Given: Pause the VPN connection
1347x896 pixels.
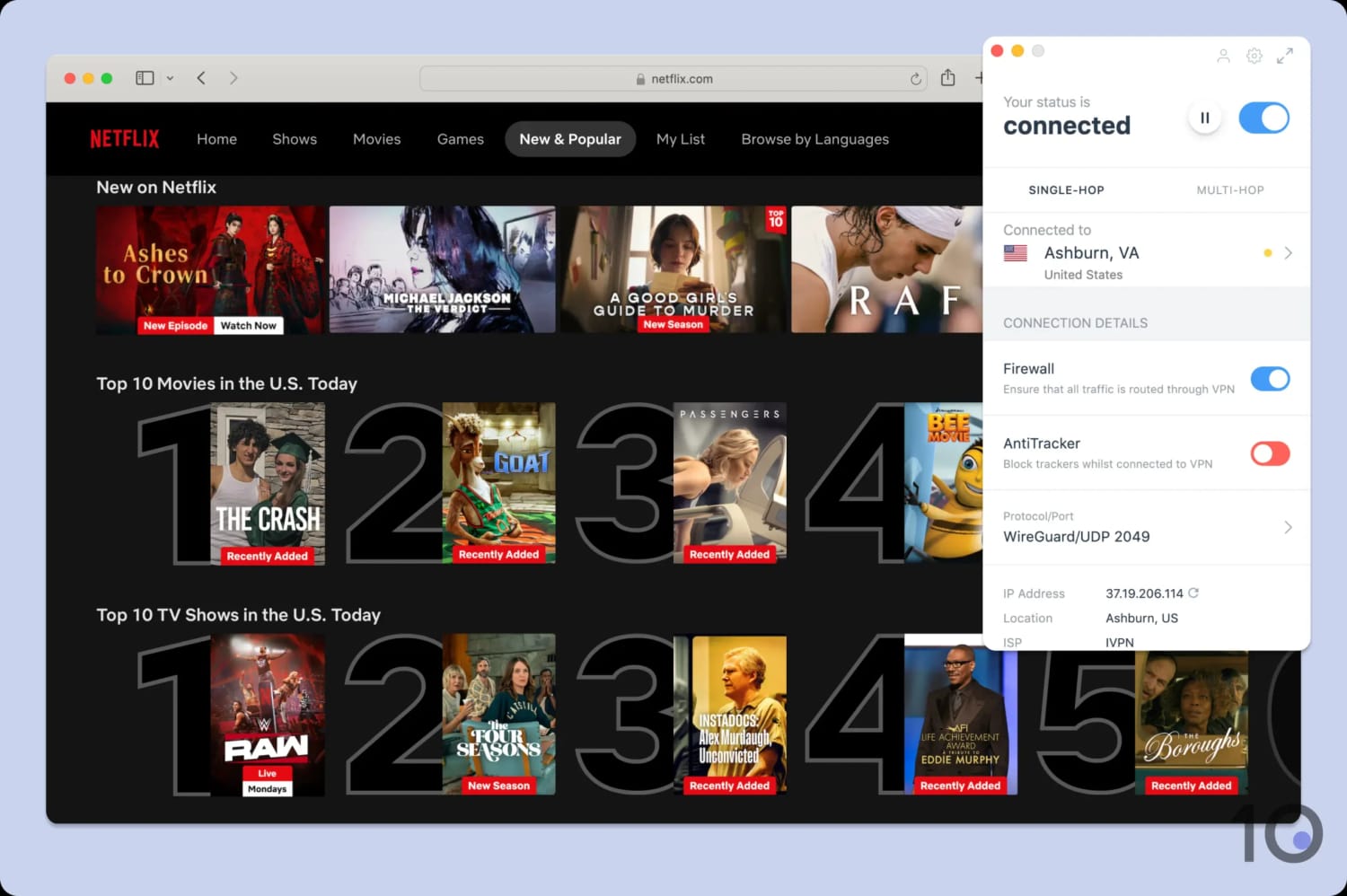Looking at the screenshot, I should tap(1205, 118).
